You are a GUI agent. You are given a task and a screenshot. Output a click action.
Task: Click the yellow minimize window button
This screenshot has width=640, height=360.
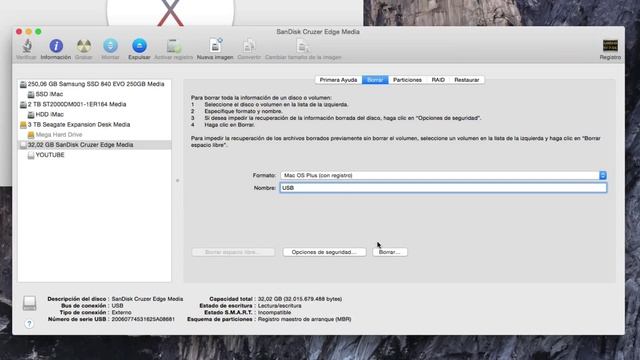(29, 31)
